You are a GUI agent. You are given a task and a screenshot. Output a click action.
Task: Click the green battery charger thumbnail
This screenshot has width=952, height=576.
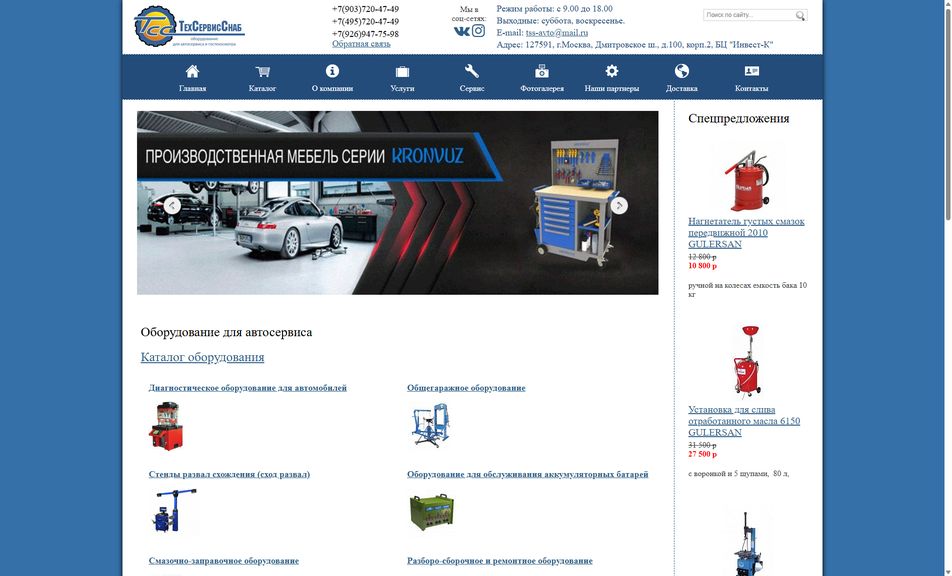pos(432,512)
